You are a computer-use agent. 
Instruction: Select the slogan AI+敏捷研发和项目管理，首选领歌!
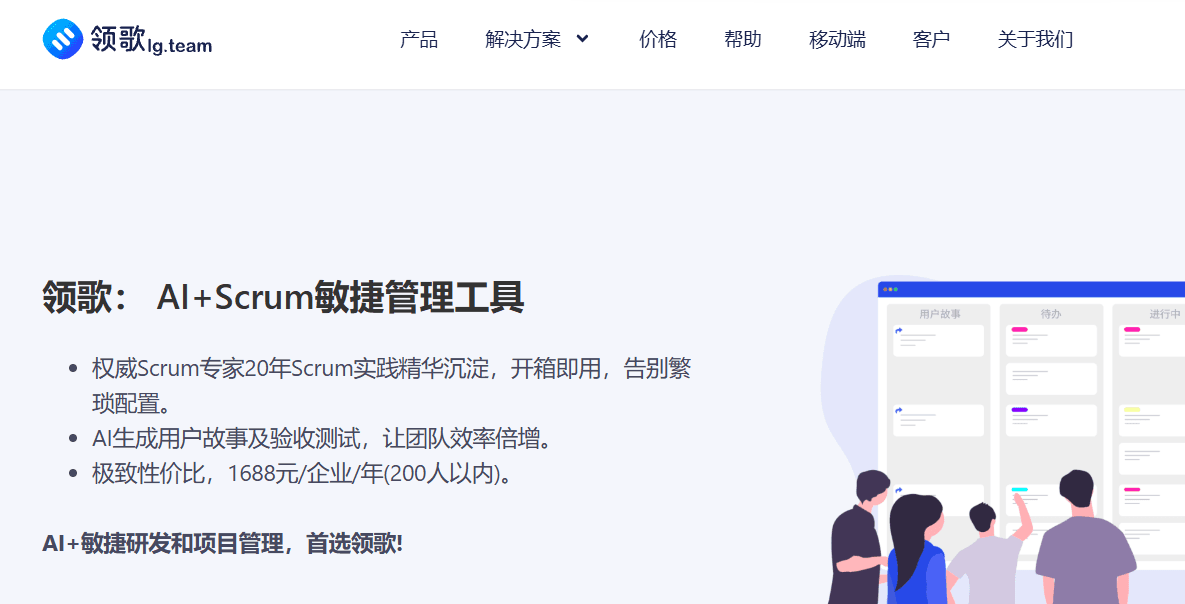point(223,543)
